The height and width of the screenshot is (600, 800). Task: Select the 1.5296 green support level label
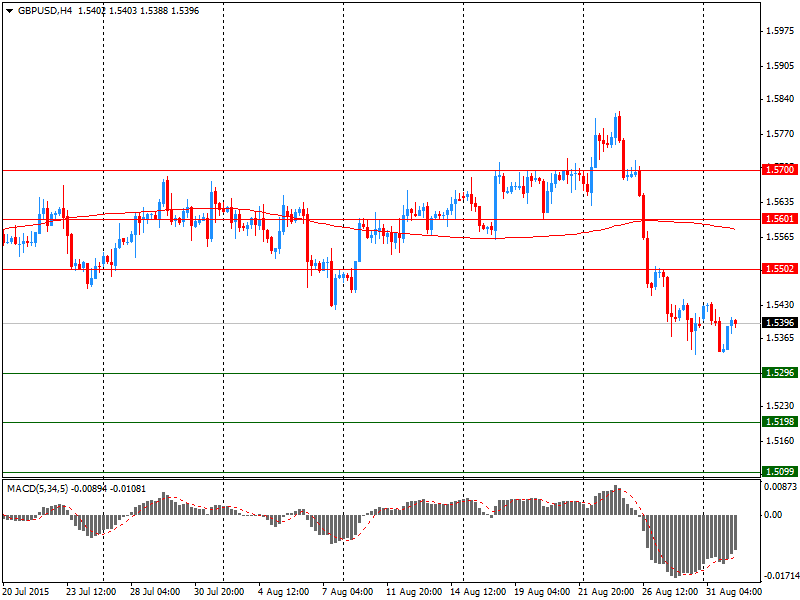(780, 372)
